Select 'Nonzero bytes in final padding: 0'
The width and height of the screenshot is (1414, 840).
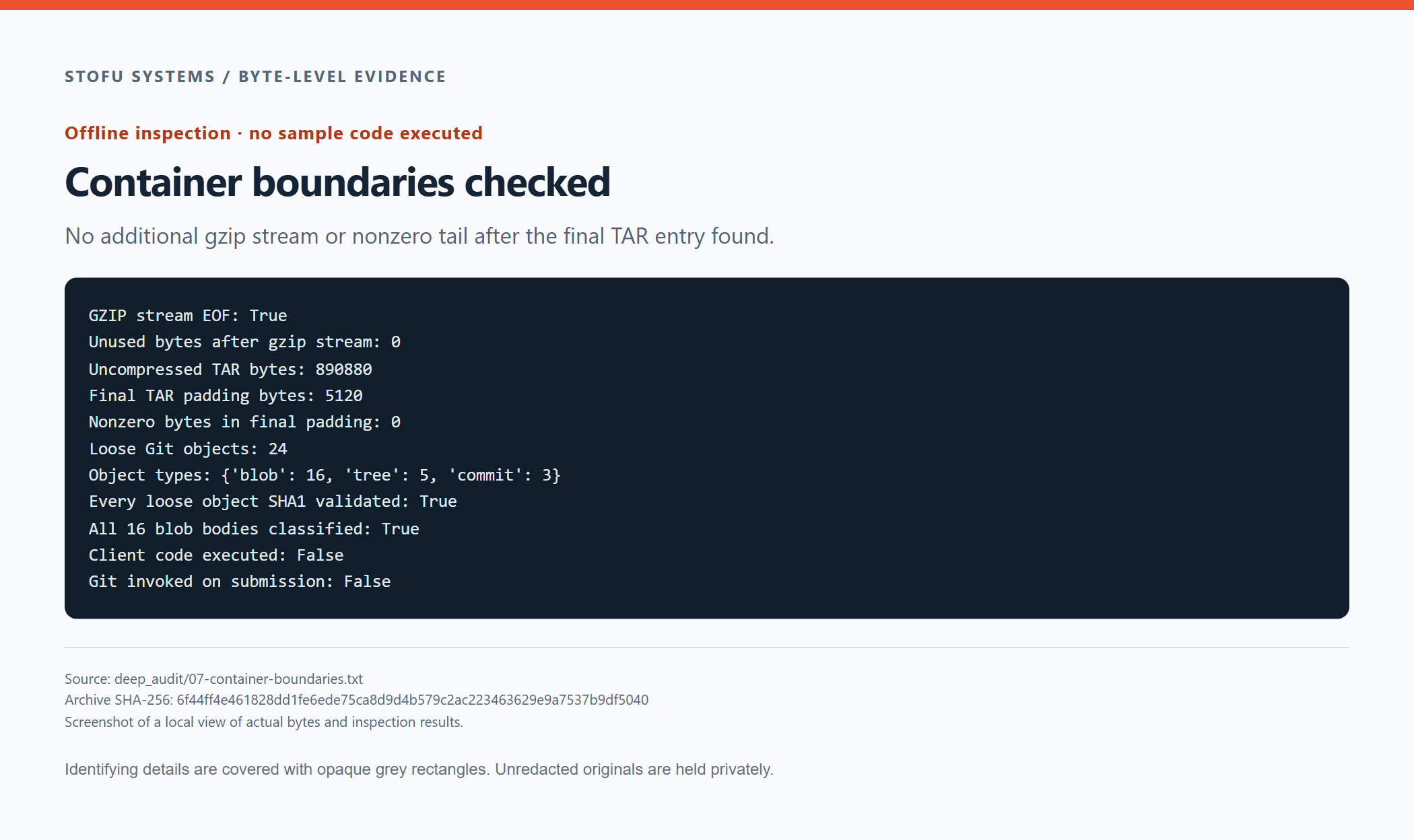click(244, 422)
